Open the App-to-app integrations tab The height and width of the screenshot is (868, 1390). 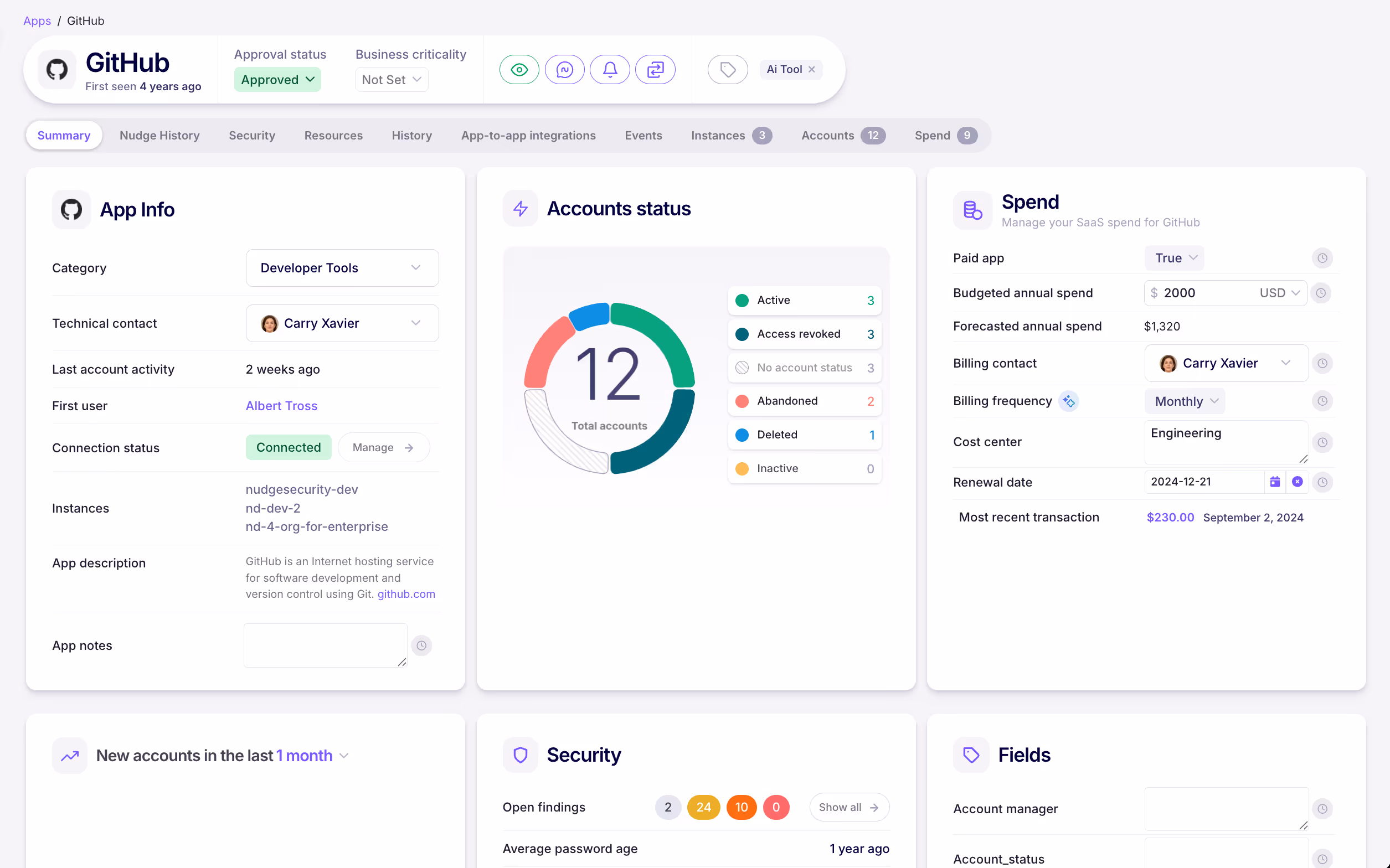528,136
